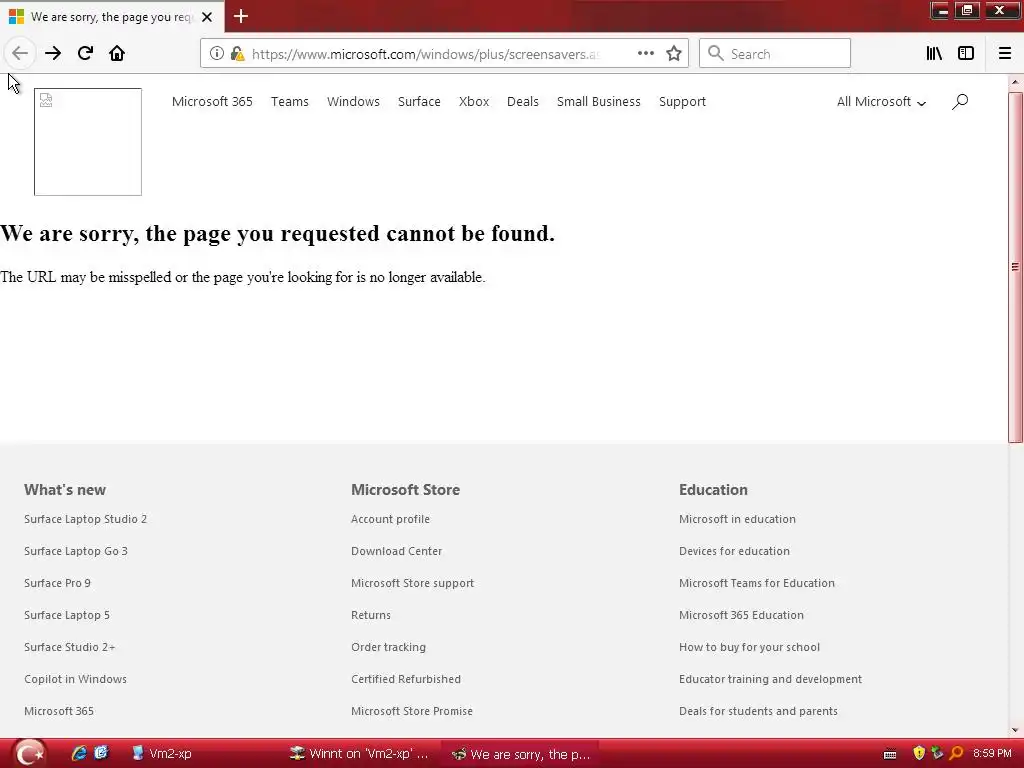Bookmark this page with the star
Screen dimensions: 1024x768
(674, 54)
